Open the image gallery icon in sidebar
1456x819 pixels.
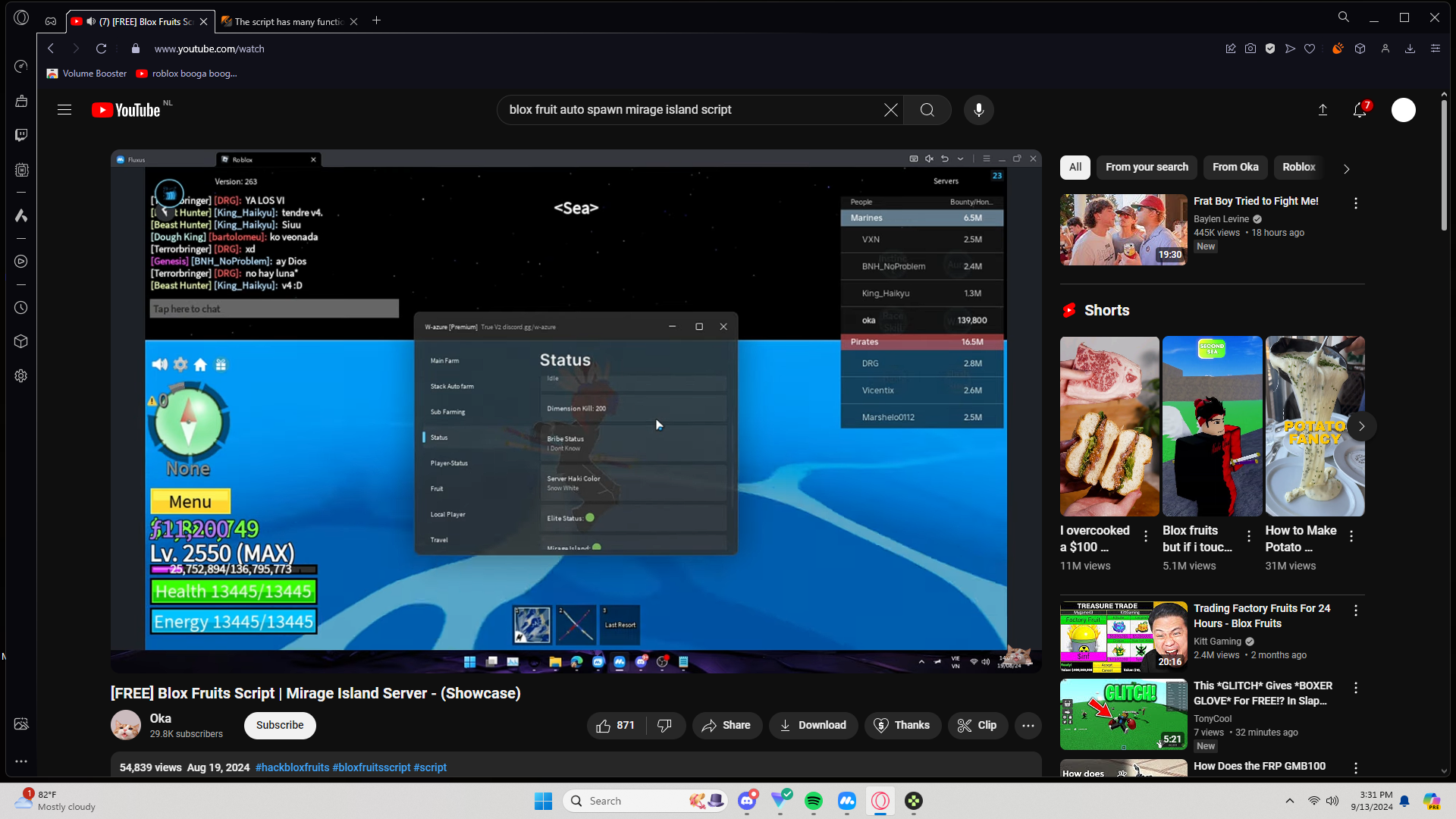tap(21, 724)
